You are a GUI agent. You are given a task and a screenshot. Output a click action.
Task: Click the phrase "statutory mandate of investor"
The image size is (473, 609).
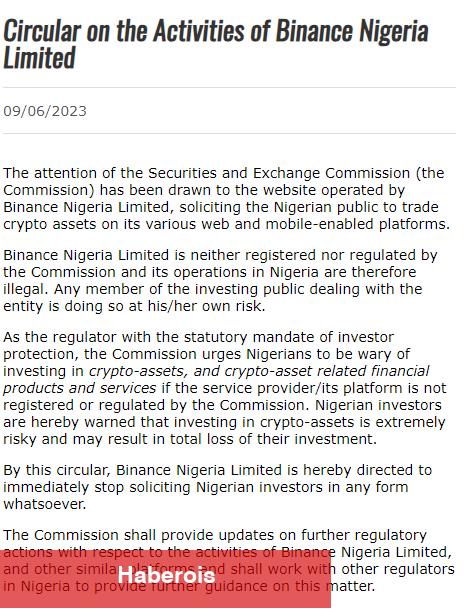(x=289, y=337)
